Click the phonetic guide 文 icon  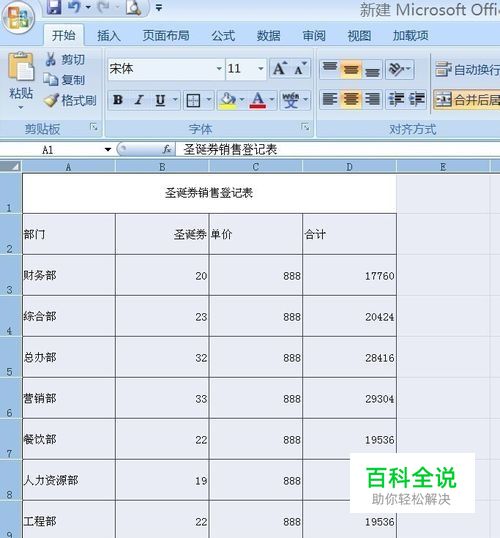pos(290,101)
